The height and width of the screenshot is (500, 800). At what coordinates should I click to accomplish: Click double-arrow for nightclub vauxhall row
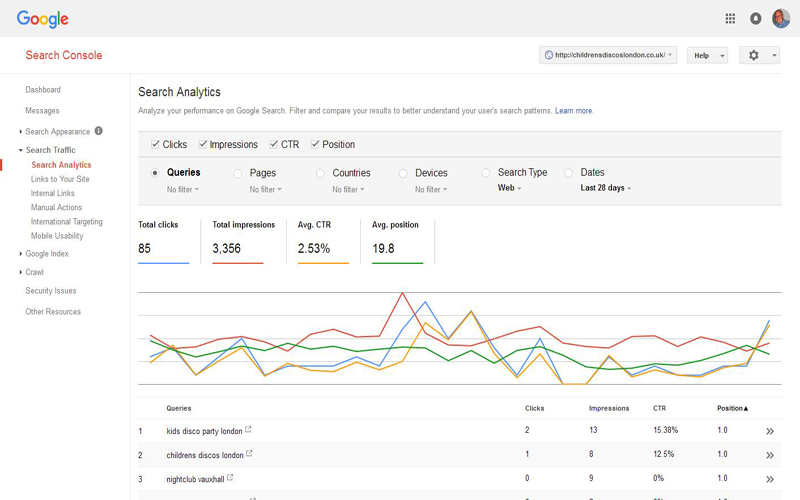[x=770, y=479]
